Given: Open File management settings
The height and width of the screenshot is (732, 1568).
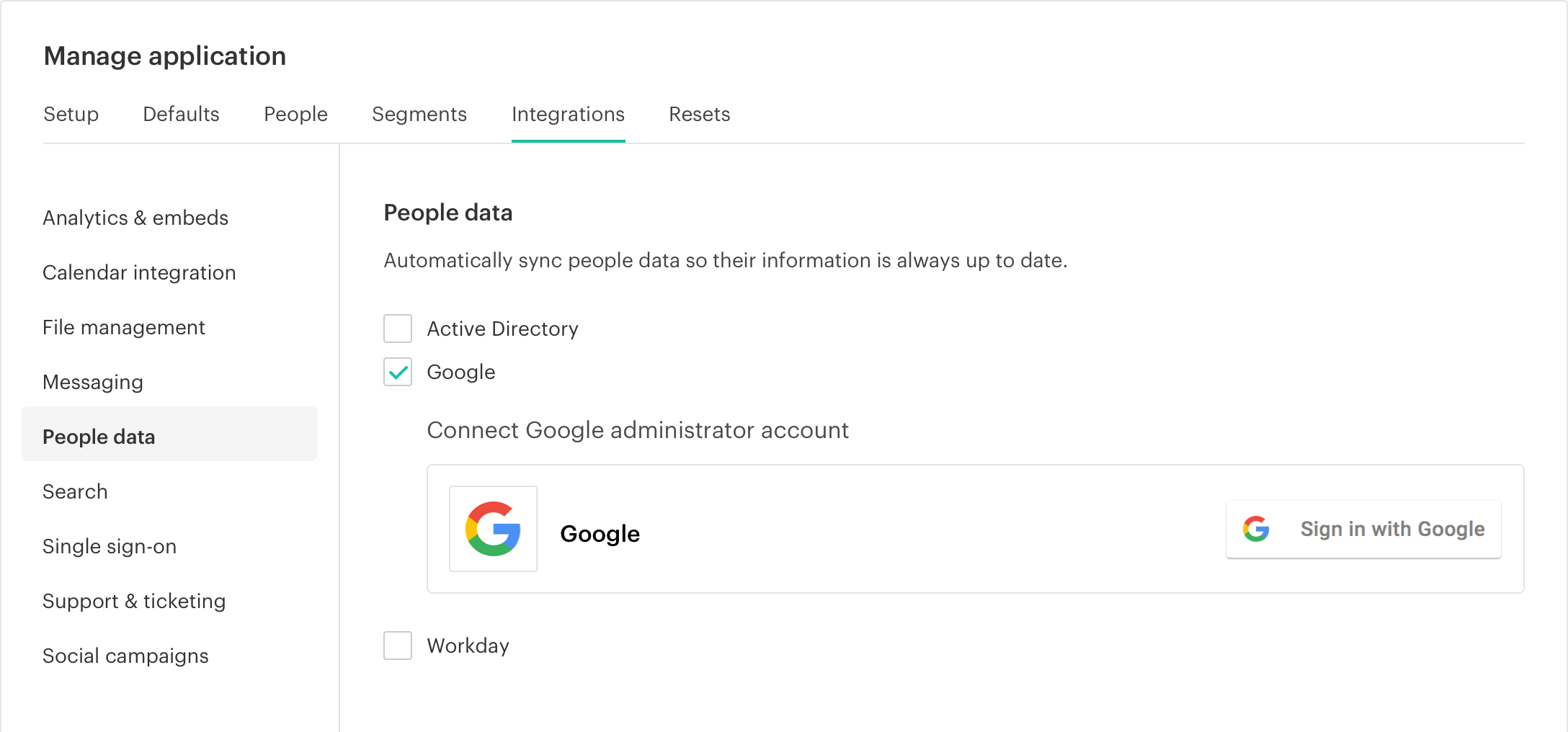Looking at the screenshot, I should pyautogui.click(x=124, y=327).
